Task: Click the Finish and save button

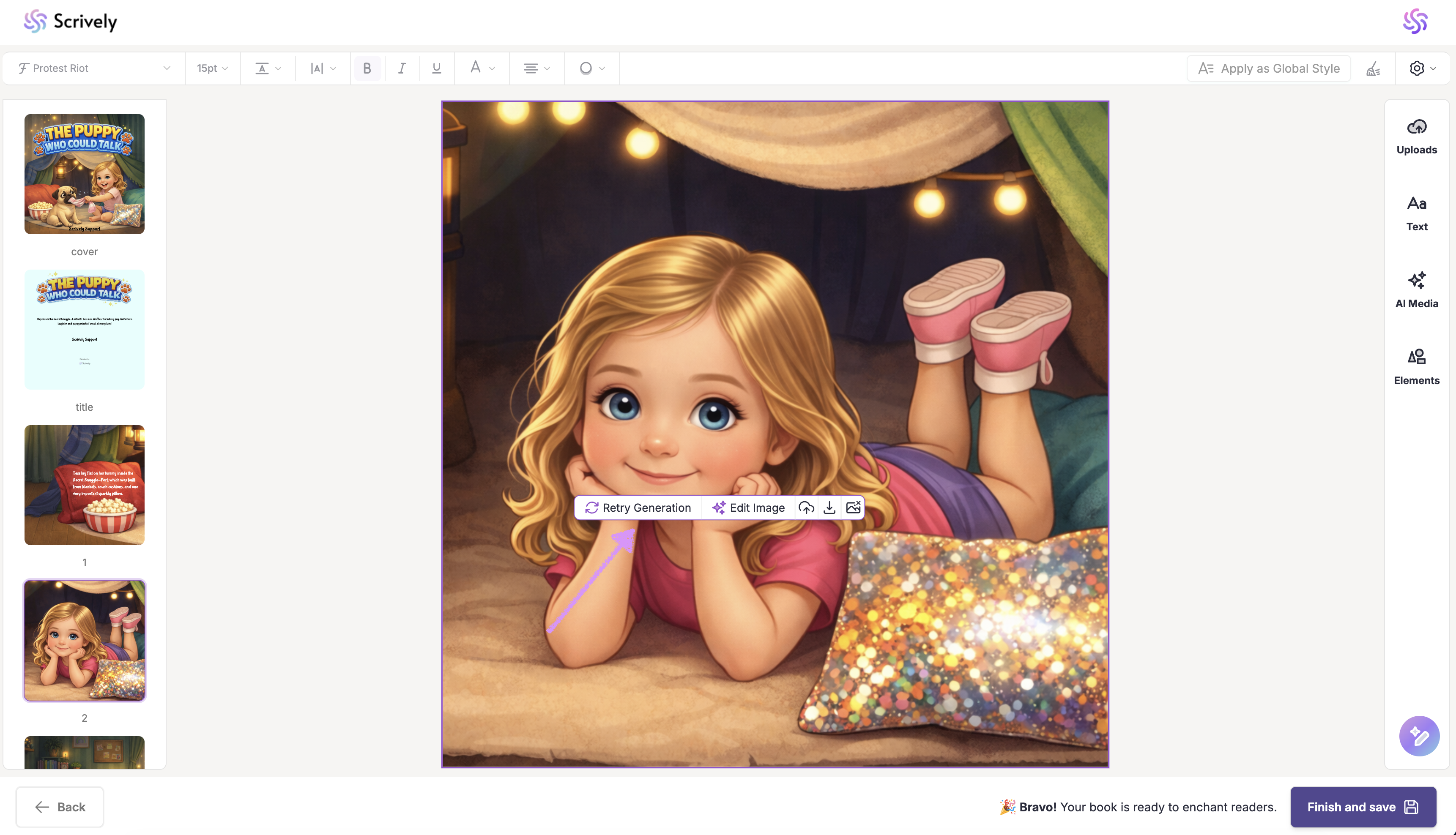Action: tap(1363, 807)
